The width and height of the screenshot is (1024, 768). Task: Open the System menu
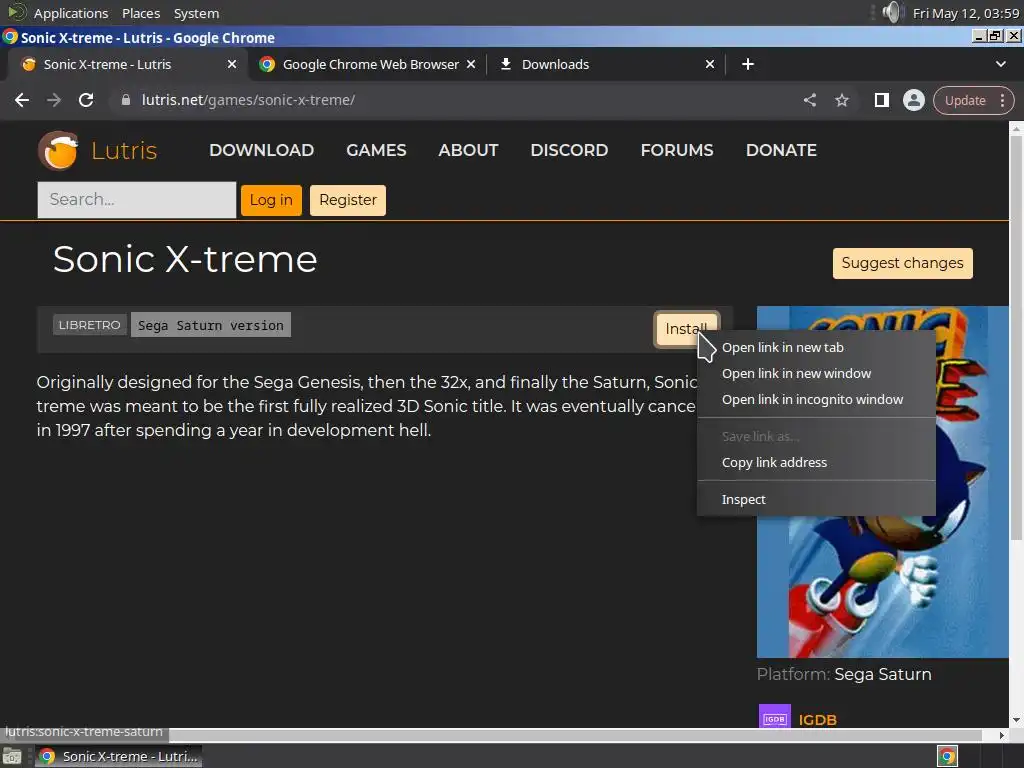click(x=196, y=13)
